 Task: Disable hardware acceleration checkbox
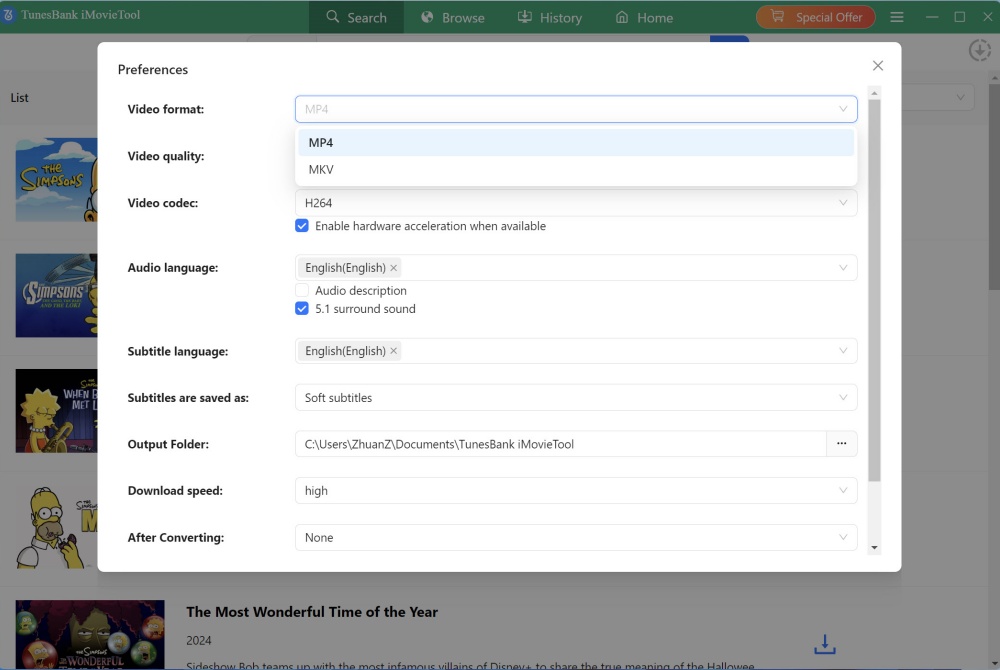[302, 226]
